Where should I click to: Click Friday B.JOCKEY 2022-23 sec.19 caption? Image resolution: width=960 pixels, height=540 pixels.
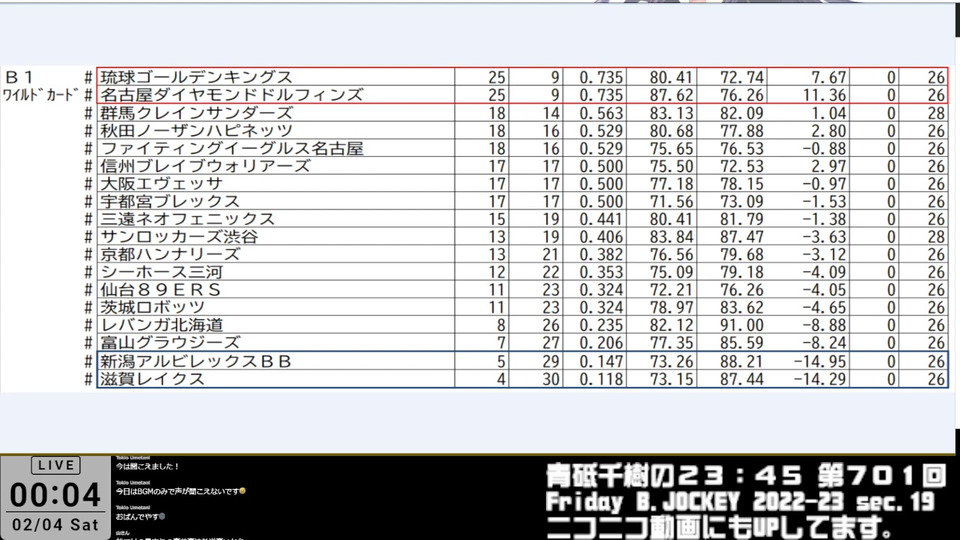click(x=740, y=503)
